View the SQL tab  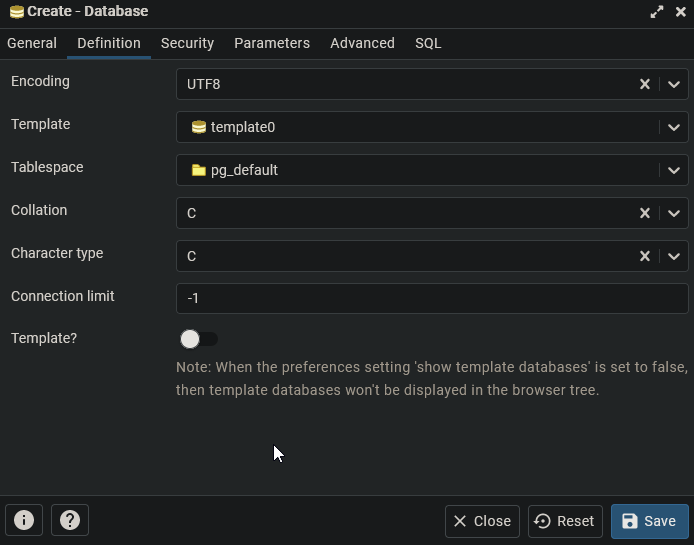pos(428,43)
